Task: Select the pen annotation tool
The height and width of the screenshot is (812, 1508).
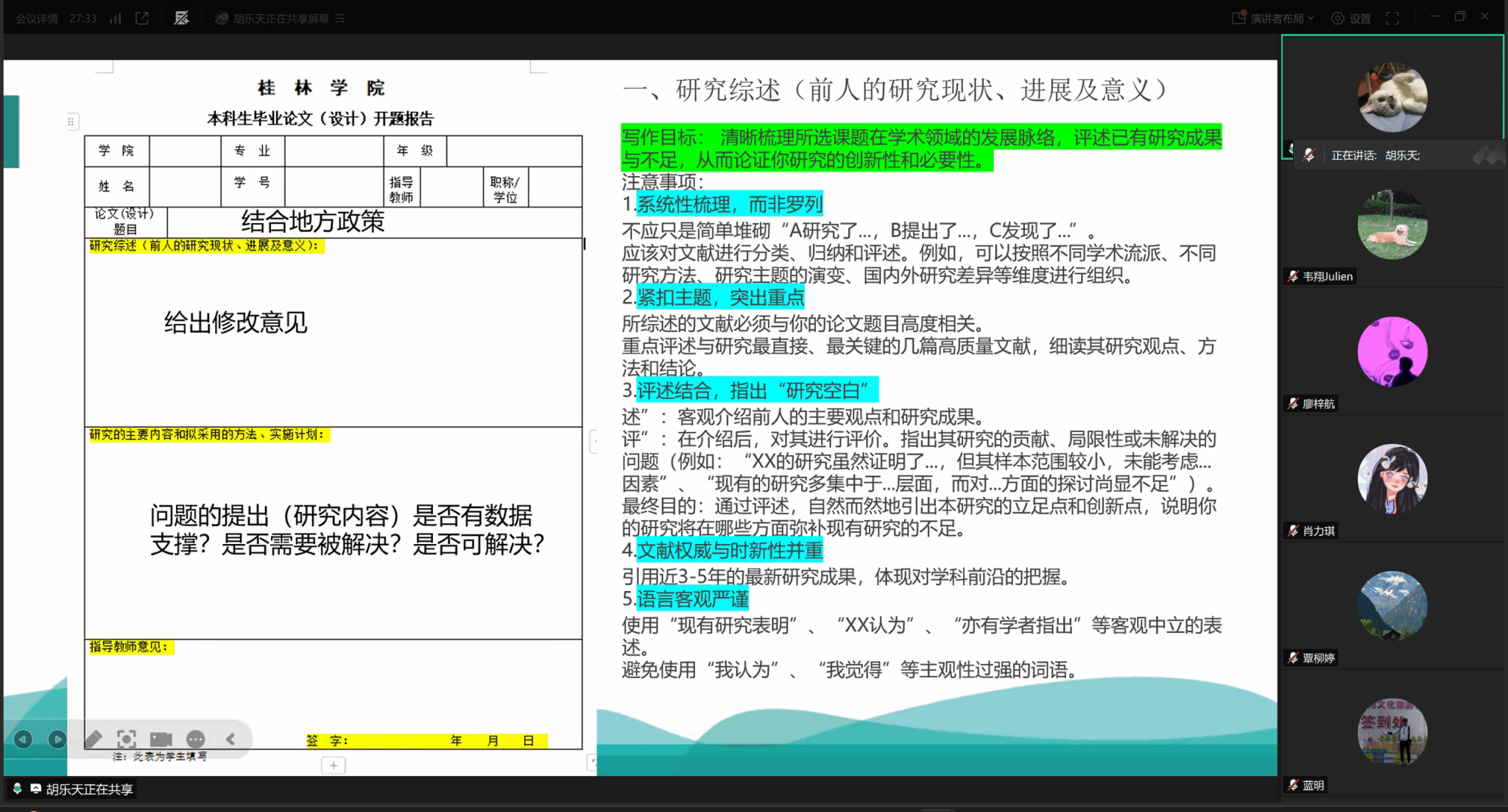Action: point(94,739)
